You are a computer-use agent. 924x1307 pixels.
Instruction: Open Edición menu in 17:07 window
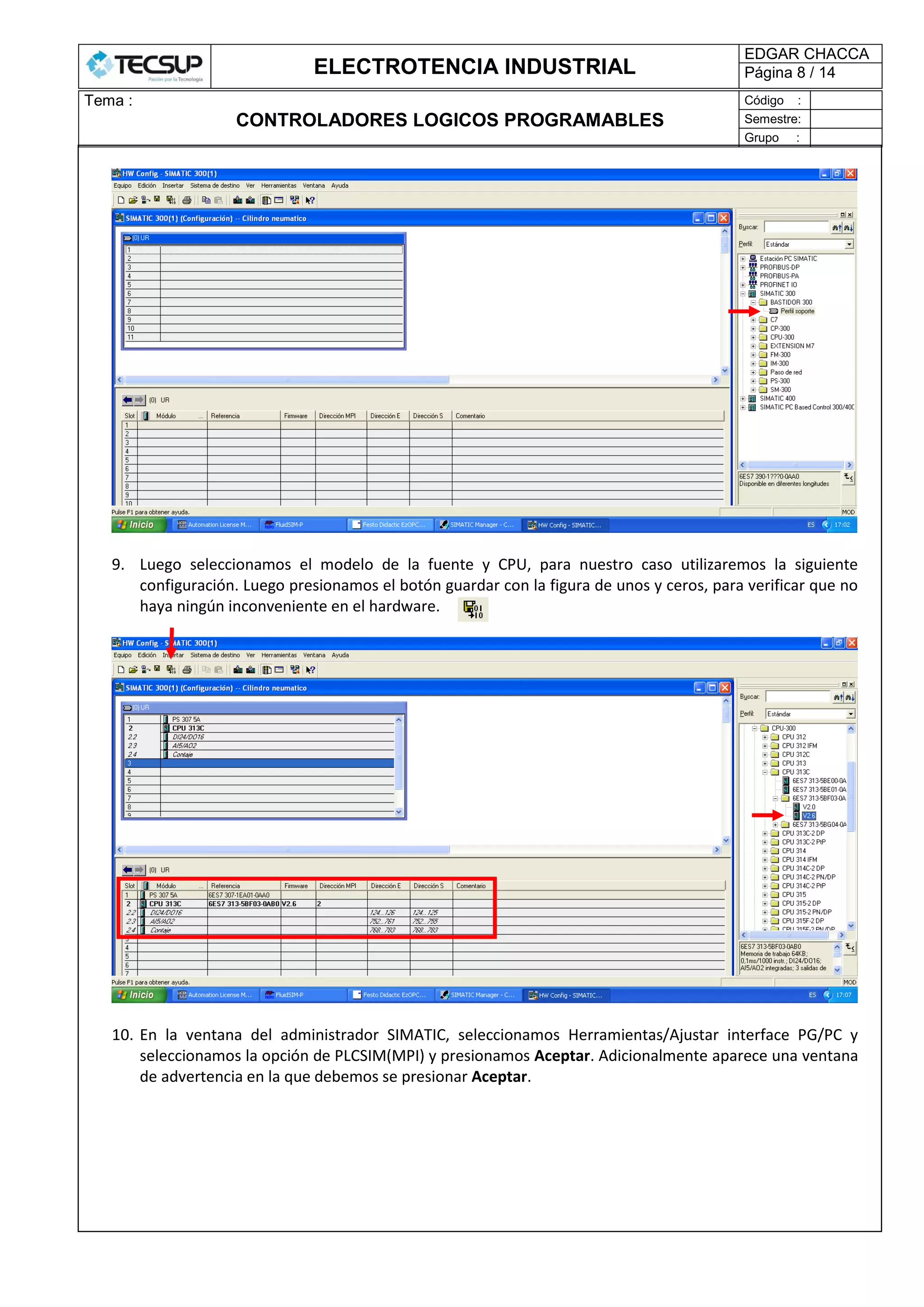click(x=147, y=655)
